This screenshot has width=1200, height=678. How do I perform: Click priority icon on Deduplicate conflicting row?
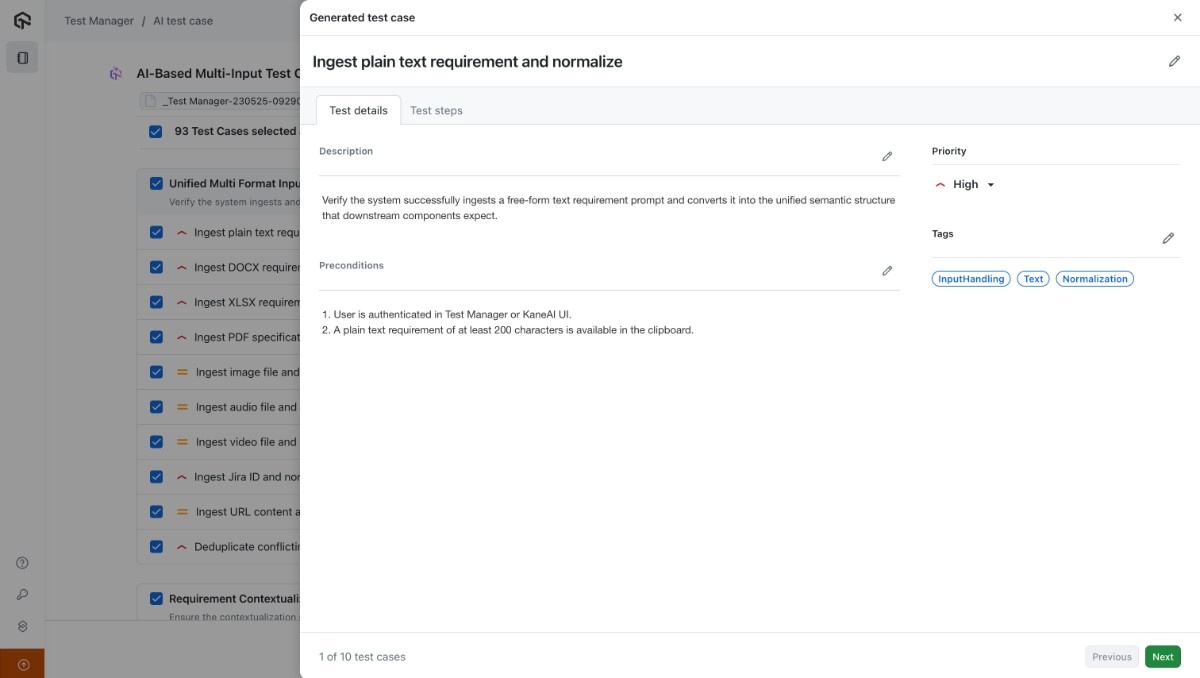tap(182, 547)
